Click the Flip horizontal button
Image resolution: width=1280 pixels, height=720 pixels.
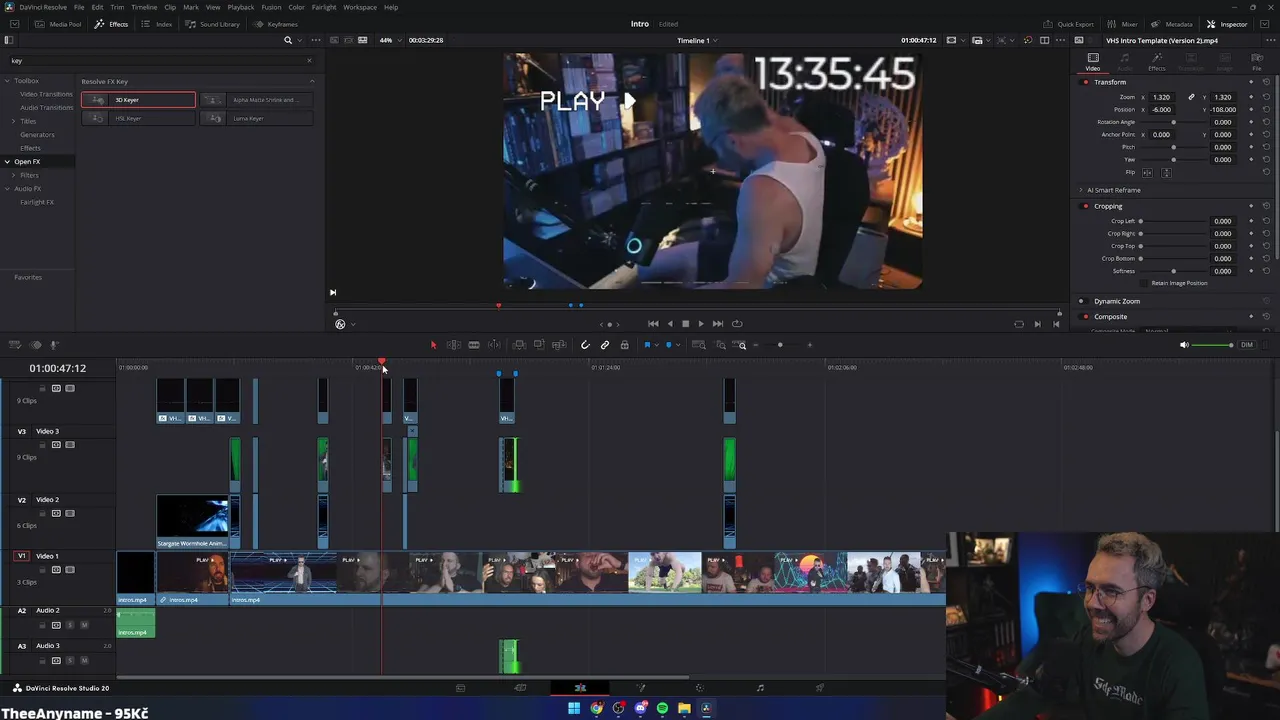1148,172
